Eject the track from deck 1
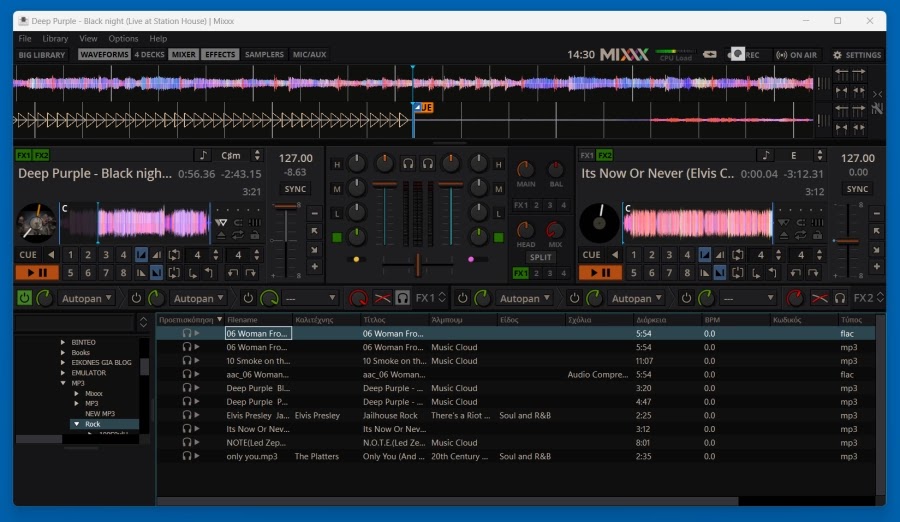Image resolution: width=900 pixels, height=522 pixels. coord(221,235)
